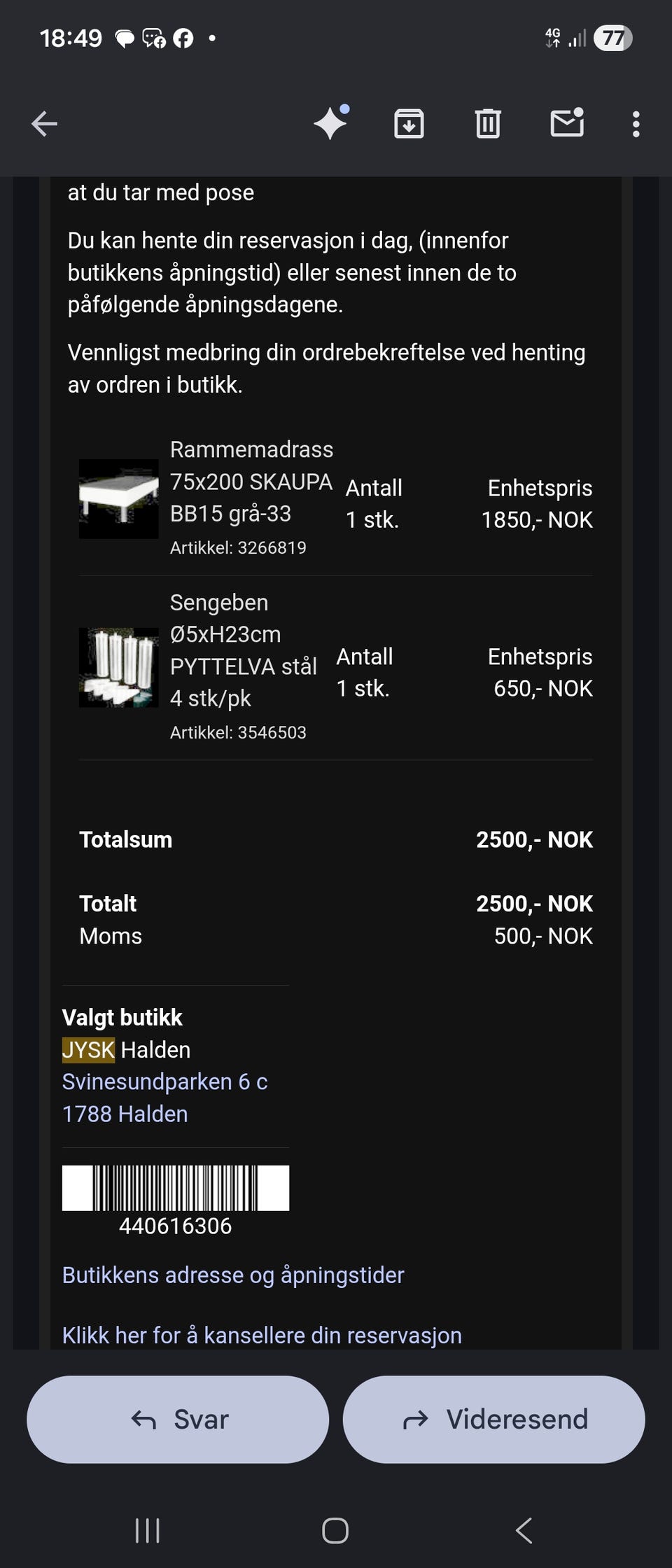Open the three-dot overflow menu
Viewport: 672px width, 1568px height.
636,125
